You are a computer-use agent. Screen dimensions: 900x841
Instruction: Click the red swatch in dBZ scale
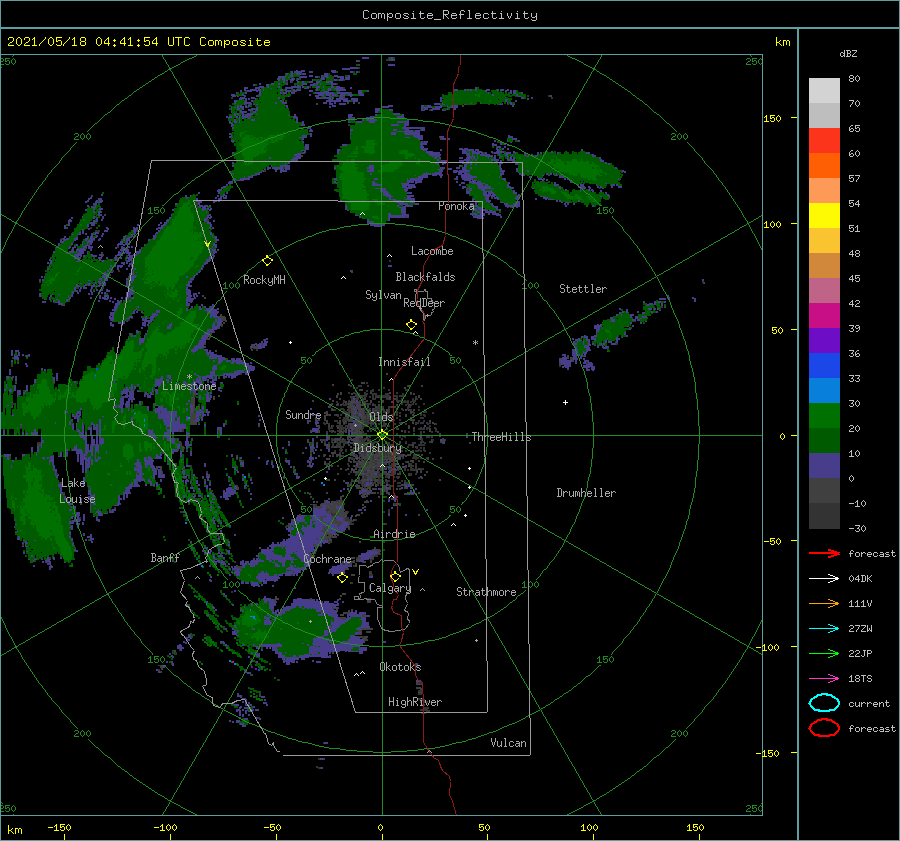[x=824, y=141]
